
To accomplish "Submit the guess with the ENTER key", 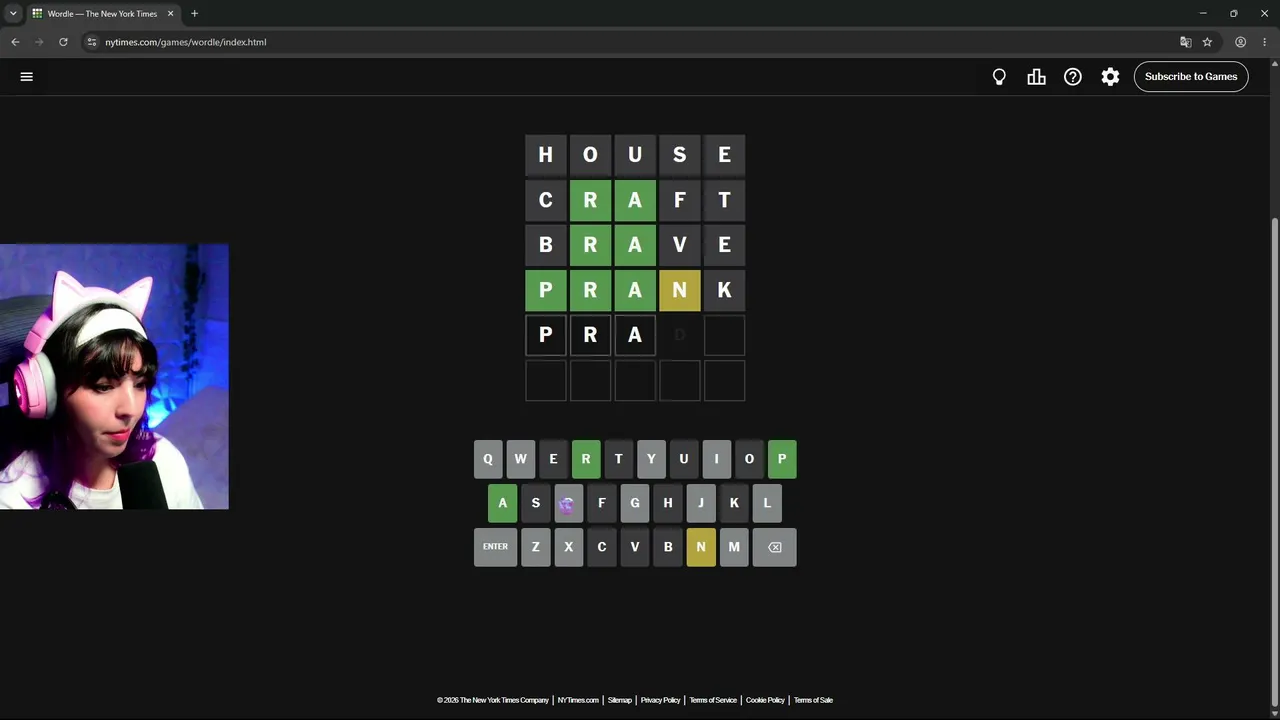I will click(x=495, y=547).
